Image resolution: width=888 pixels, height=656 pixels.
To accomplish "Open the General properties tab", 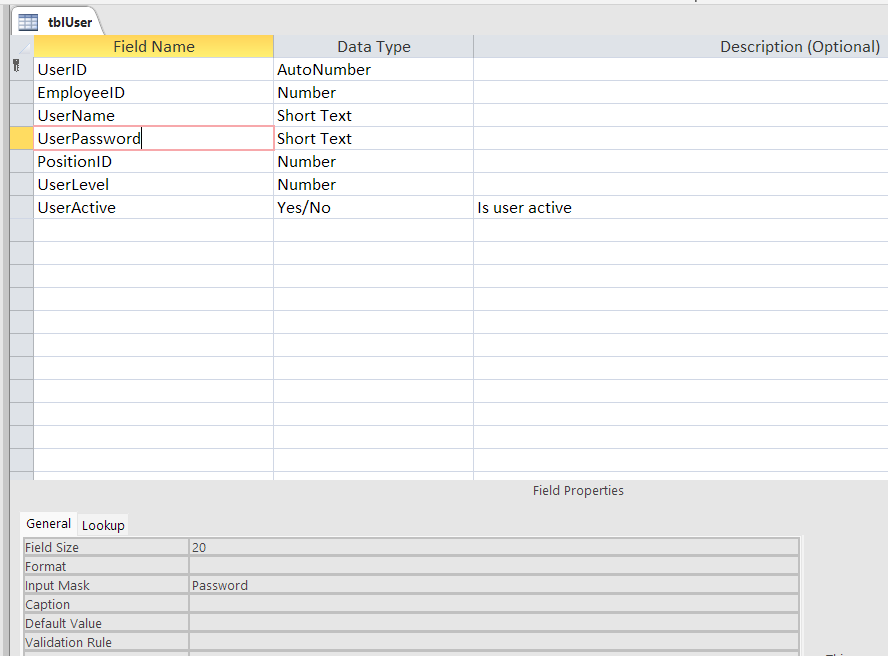I will click(x=48, y=524).
